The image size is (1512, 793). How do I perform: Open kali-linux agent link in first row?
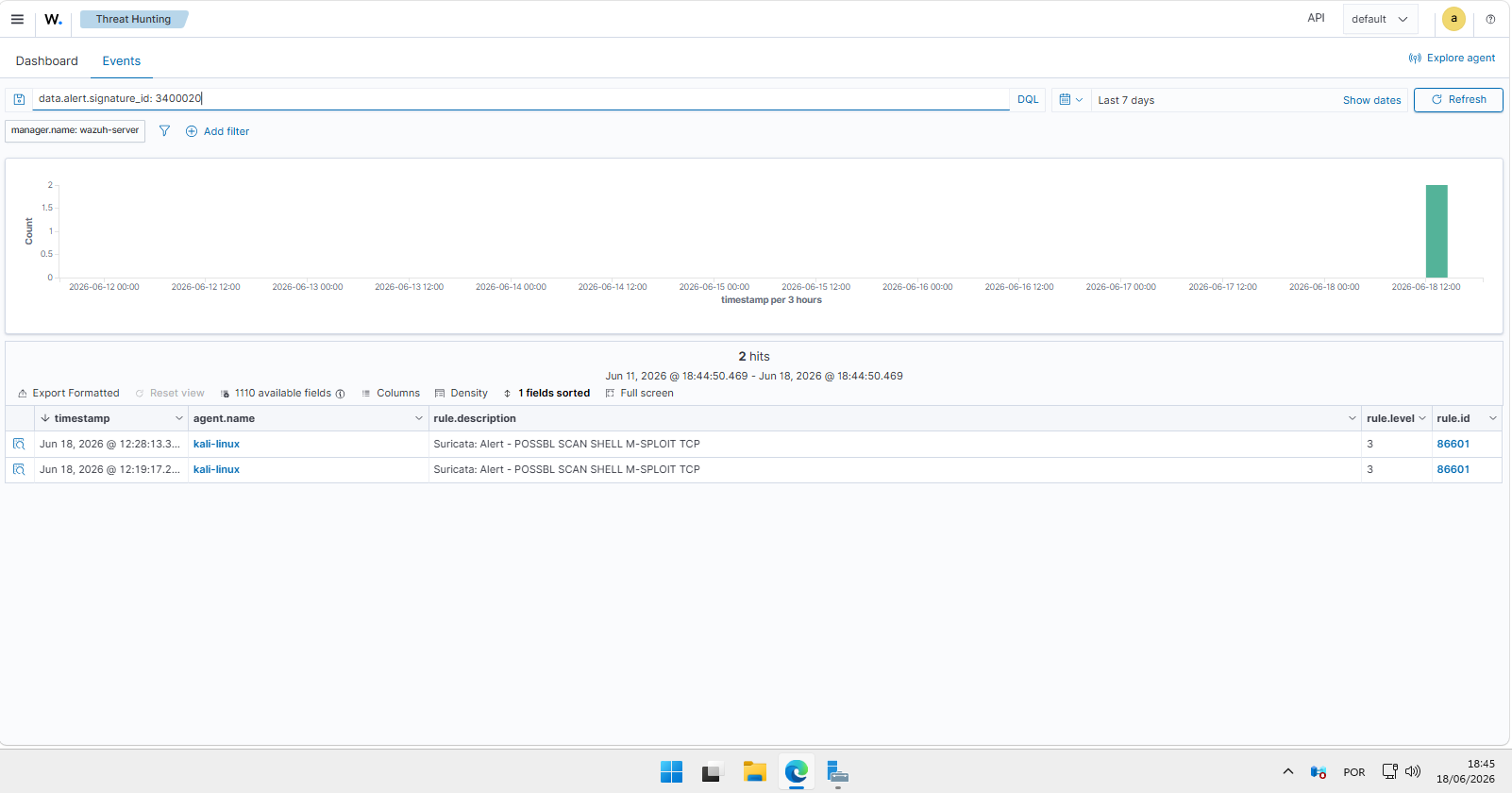pos(216,444)
